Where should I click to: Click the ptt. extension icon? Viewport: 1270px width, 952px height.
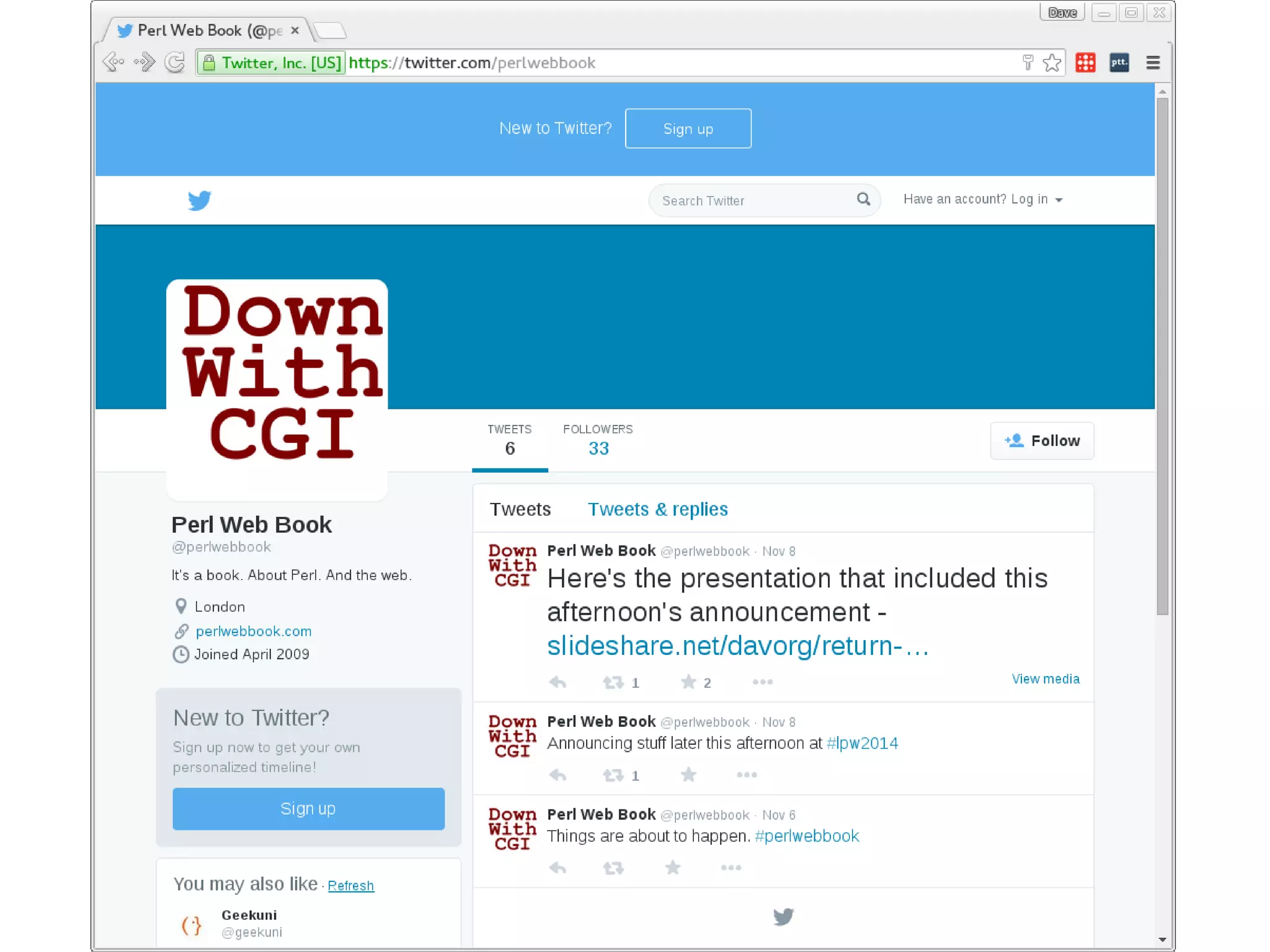[x=1119, y=63]
